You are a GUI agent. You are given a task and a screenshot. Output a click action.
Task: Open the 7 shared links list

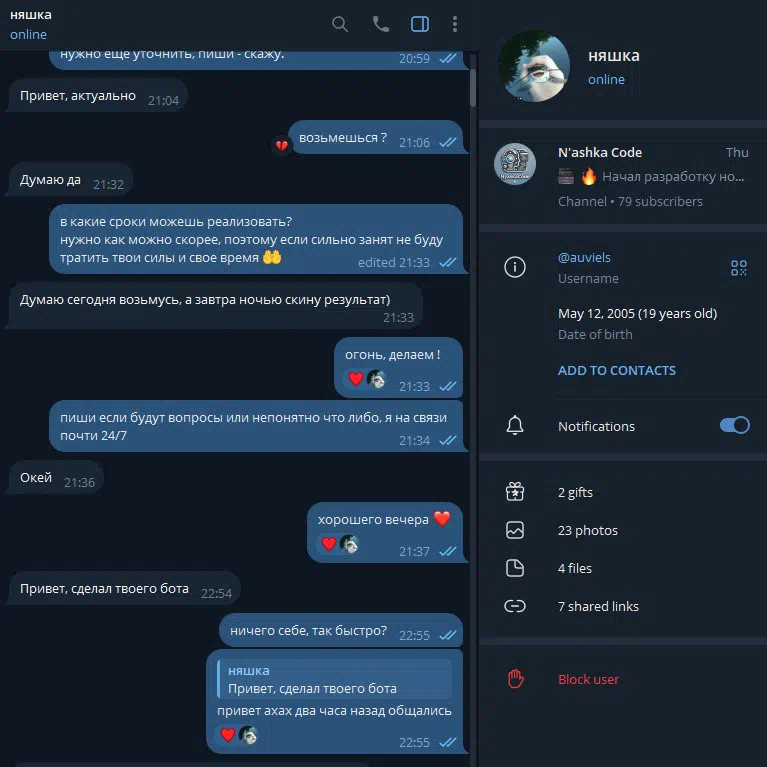[623, 606]
